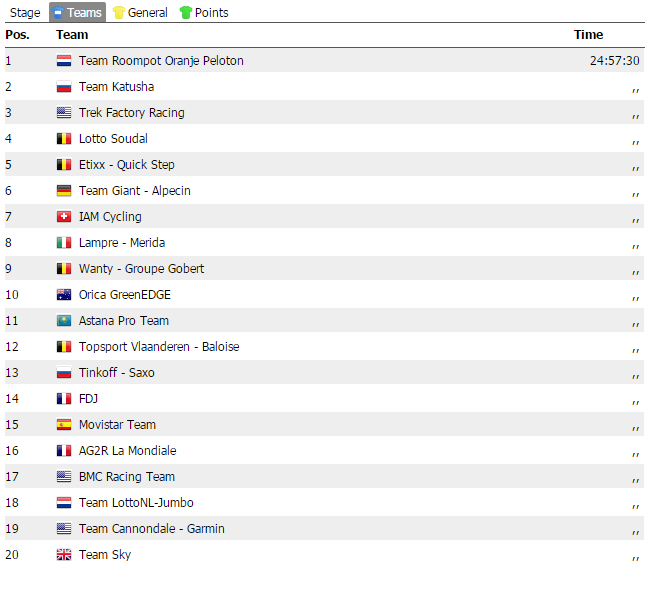Open Tinkoff - Saxo team page
Image resolution: width=653 pixels, height=592 pixels.
click(x=116, y=373)
